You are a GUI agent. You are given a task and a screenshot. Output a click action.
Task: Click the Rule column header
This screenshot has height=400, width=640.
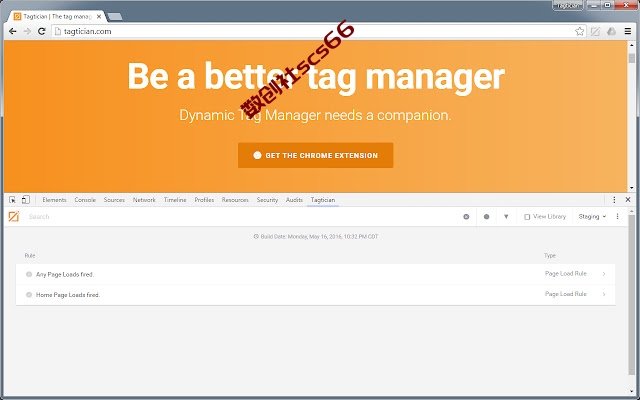tap(30, 256)
